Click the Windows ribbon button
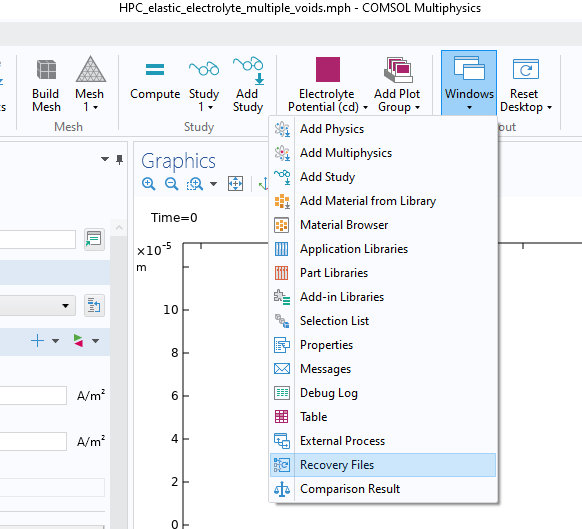This screenshot has height=529, width=582. (469, 83)
